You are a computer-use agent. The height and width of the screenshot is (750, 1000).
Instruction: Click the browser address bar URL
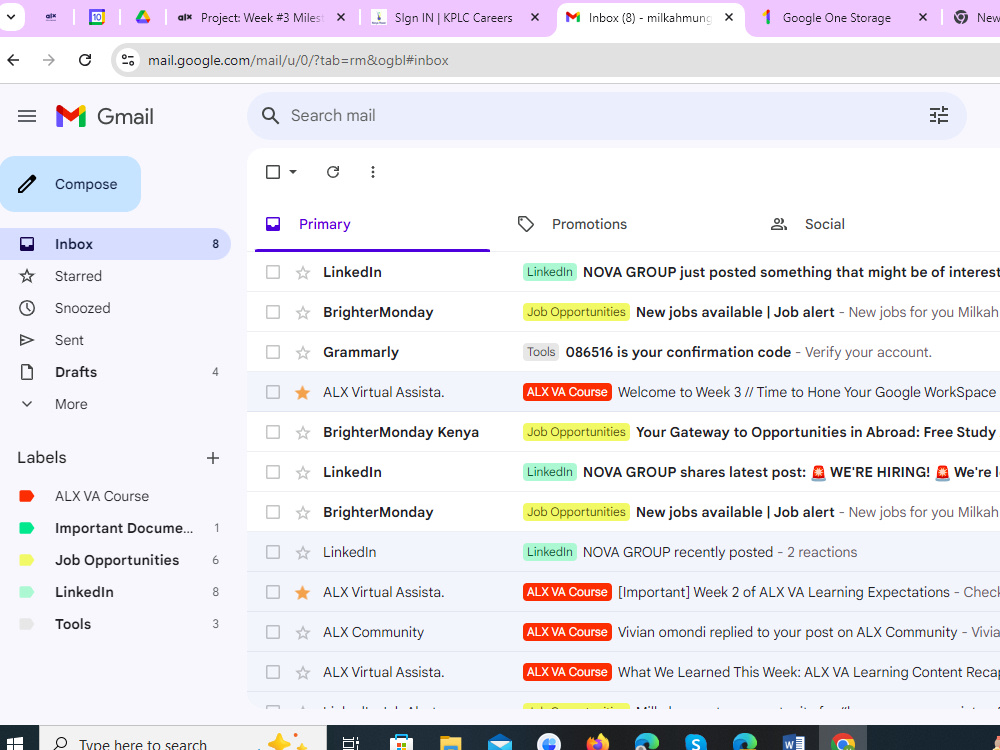click(x=298, y=61)
